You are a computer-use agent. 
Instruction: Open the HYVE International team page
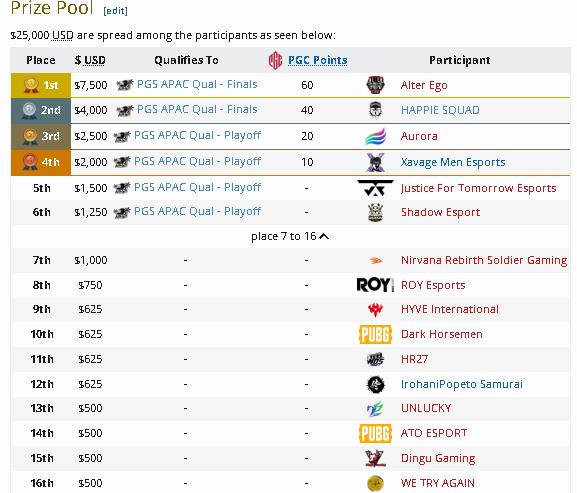[x=450, y=309]
